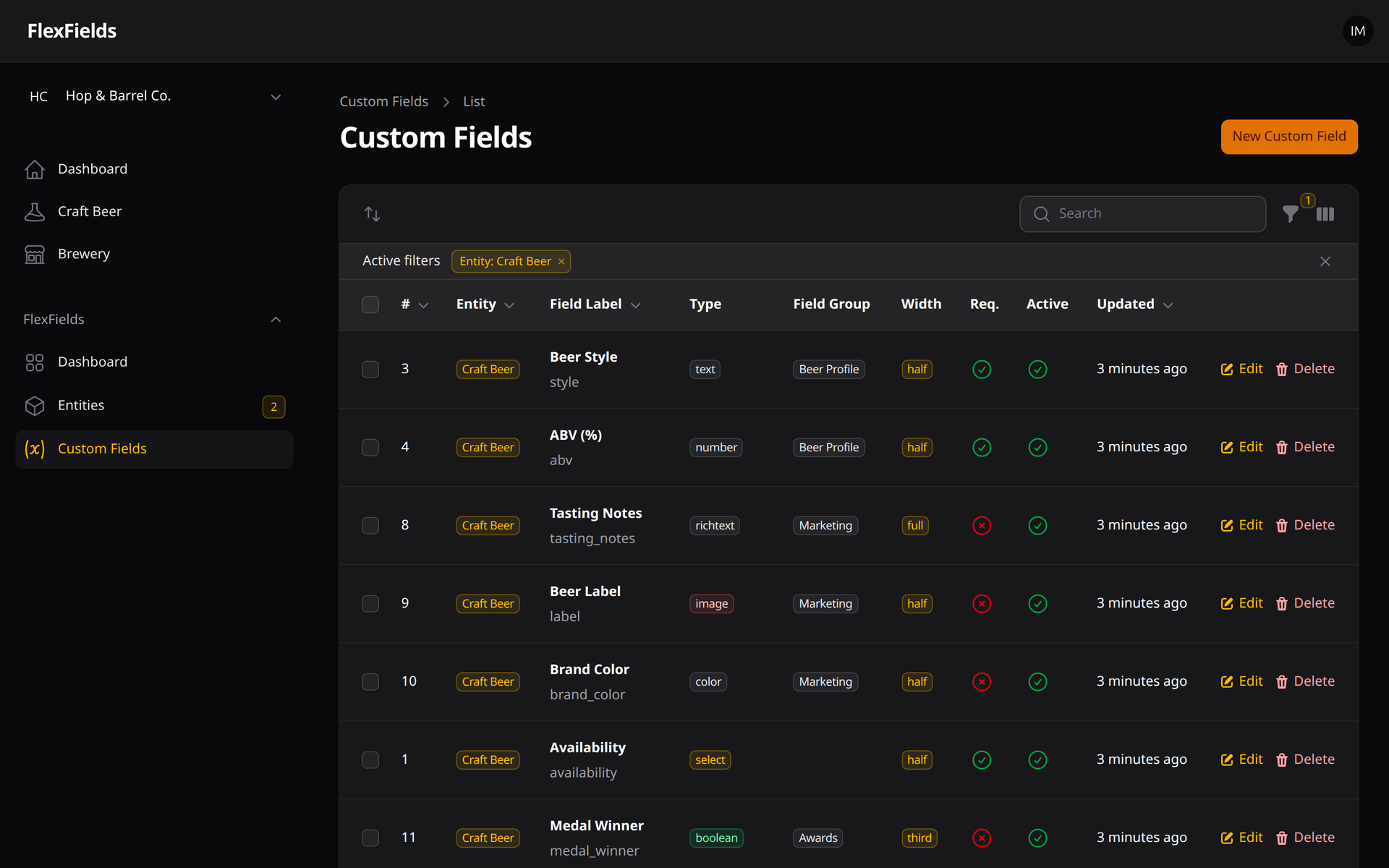1389x868 pixels.
Task: Click the flask icon for Craft Beer
Action: 35,212
